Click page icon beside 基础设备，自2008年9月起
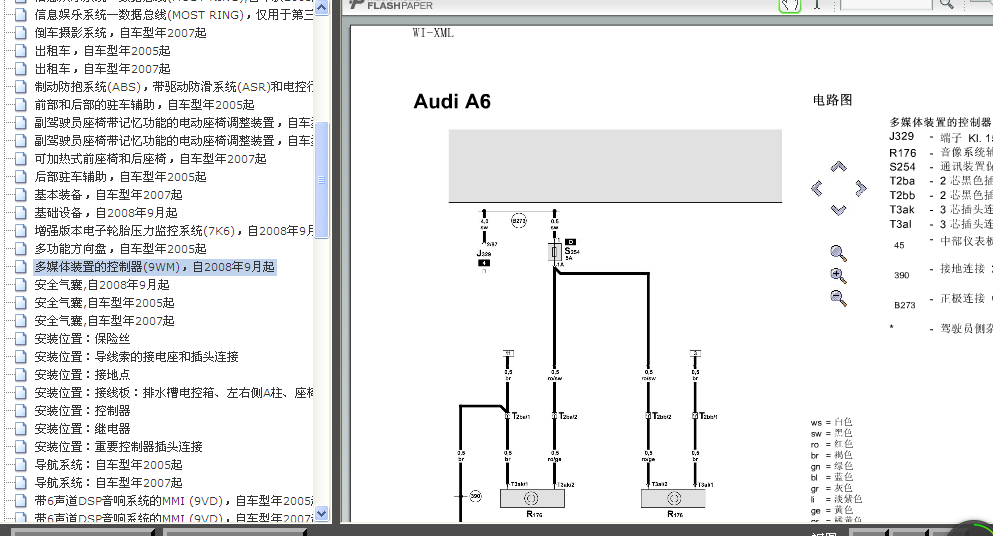The image size is (993, 536). [x=21, y=213]
